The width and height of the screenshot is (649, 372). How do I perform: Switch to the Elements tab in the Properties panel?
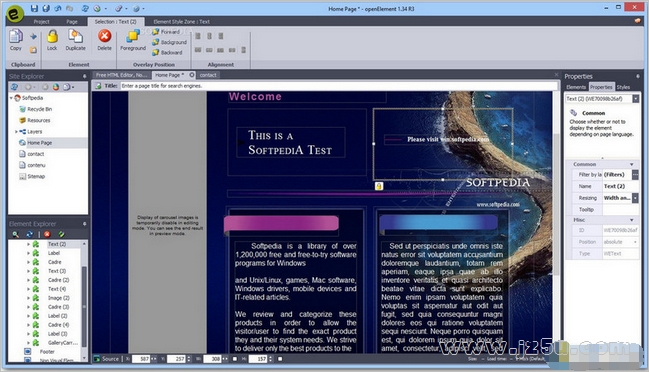pos(576,87)
